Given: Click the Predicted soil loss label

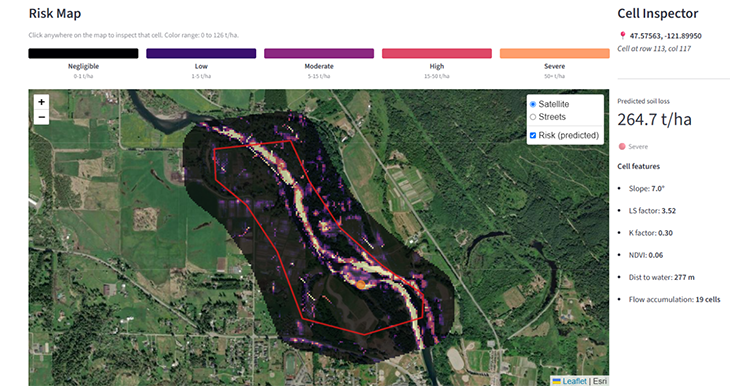Looking at the screenshot, I should point(643,101).
